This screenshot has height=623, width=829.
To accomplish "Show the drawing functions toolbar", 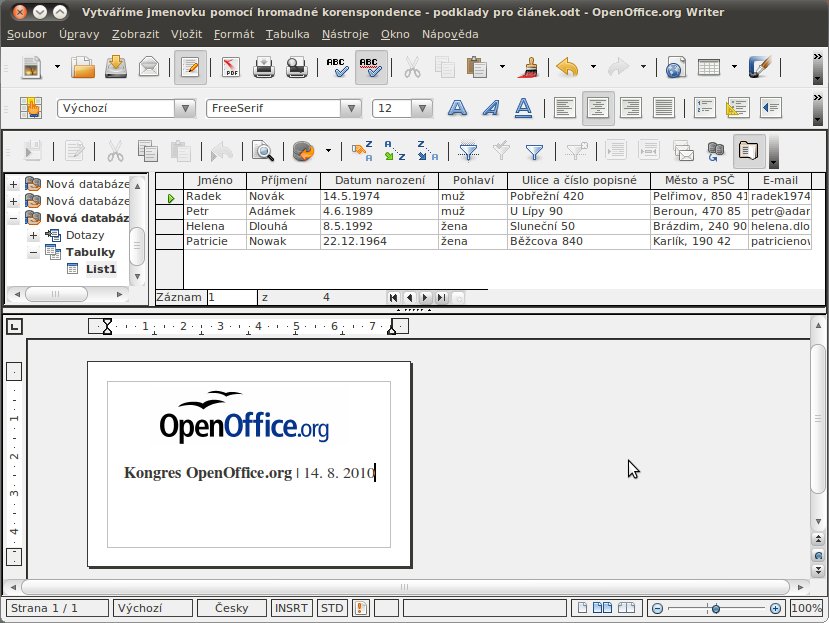I will 761,68.
